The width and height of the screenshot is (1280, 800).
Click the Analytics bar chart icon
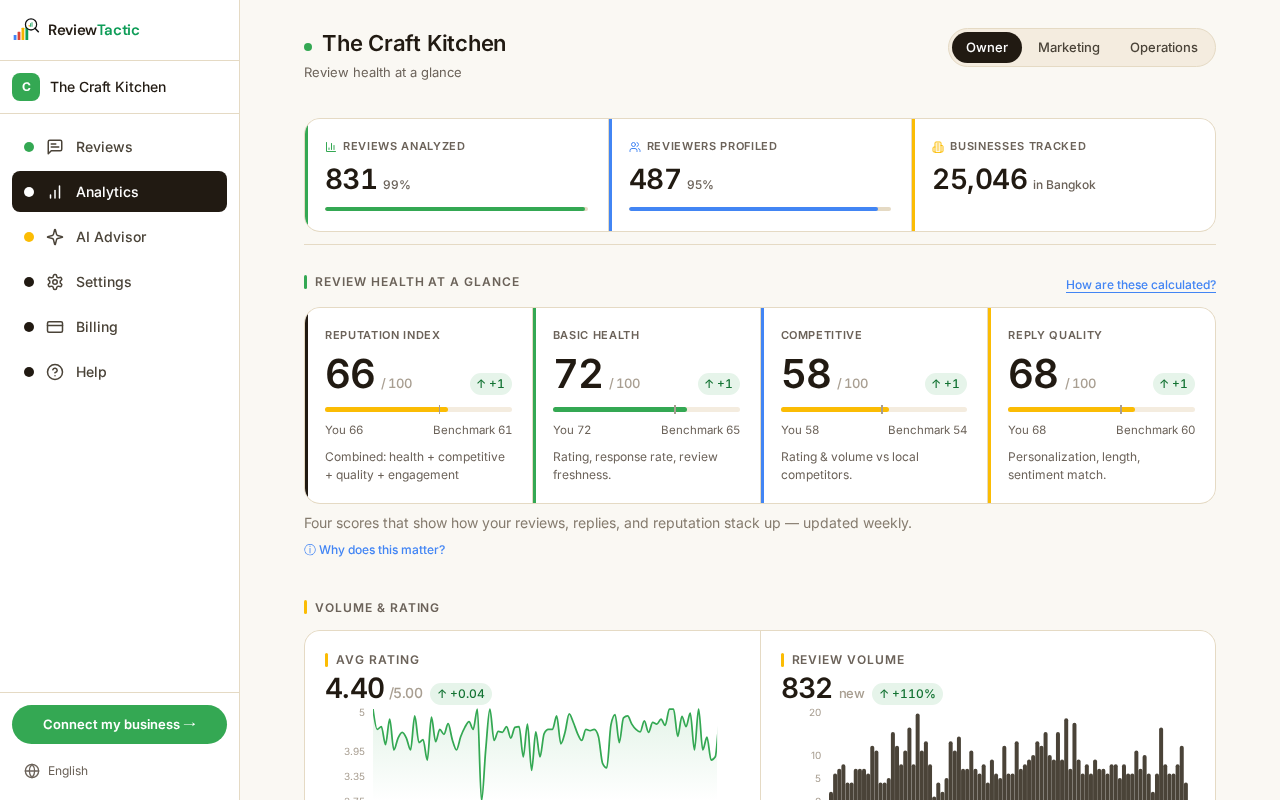coord(55,192)
